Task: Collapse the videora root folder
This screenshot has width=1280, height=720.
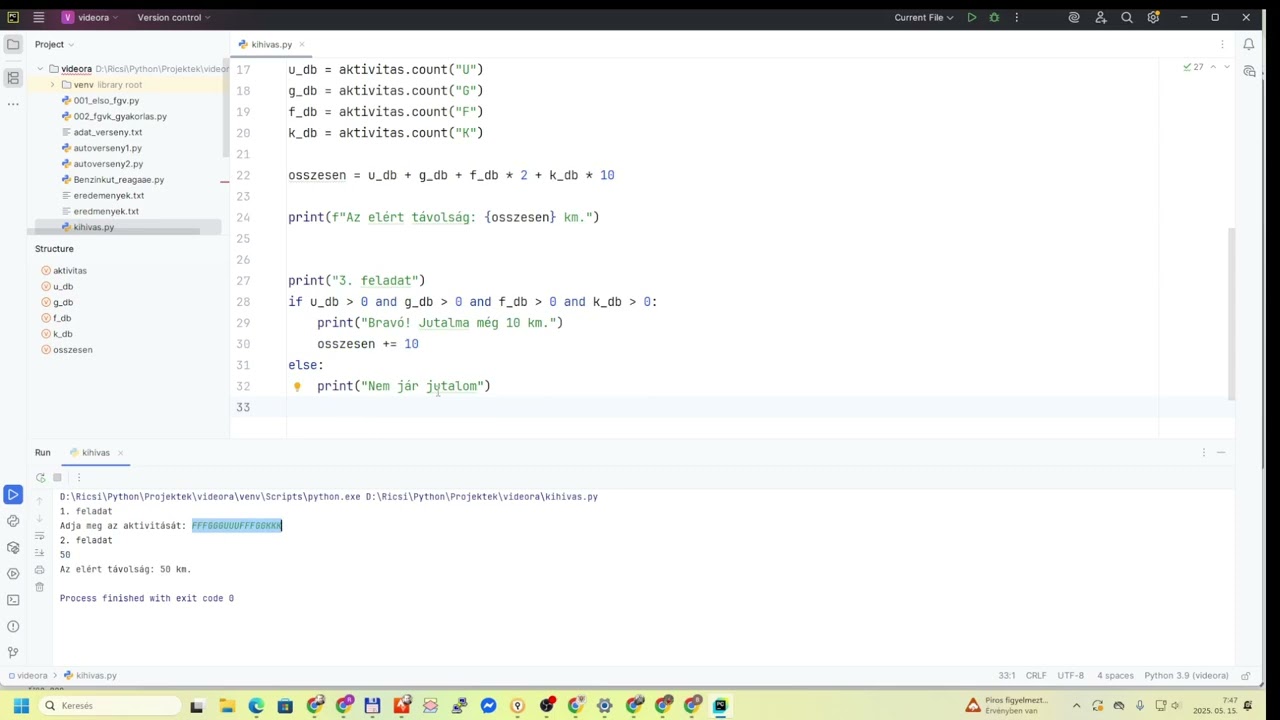Action: (40, 69)
